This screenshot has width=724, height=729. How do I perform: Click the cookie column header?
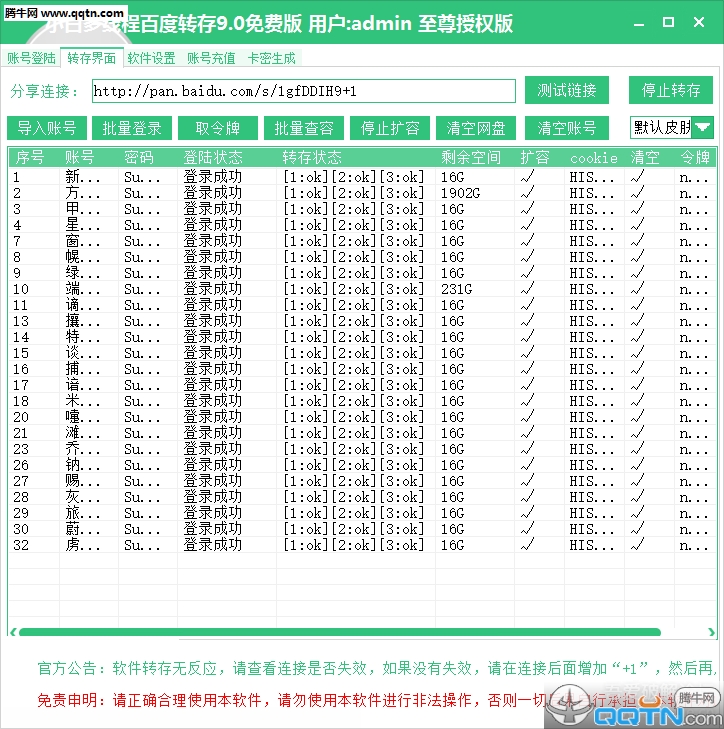click(x=594, y=158)
